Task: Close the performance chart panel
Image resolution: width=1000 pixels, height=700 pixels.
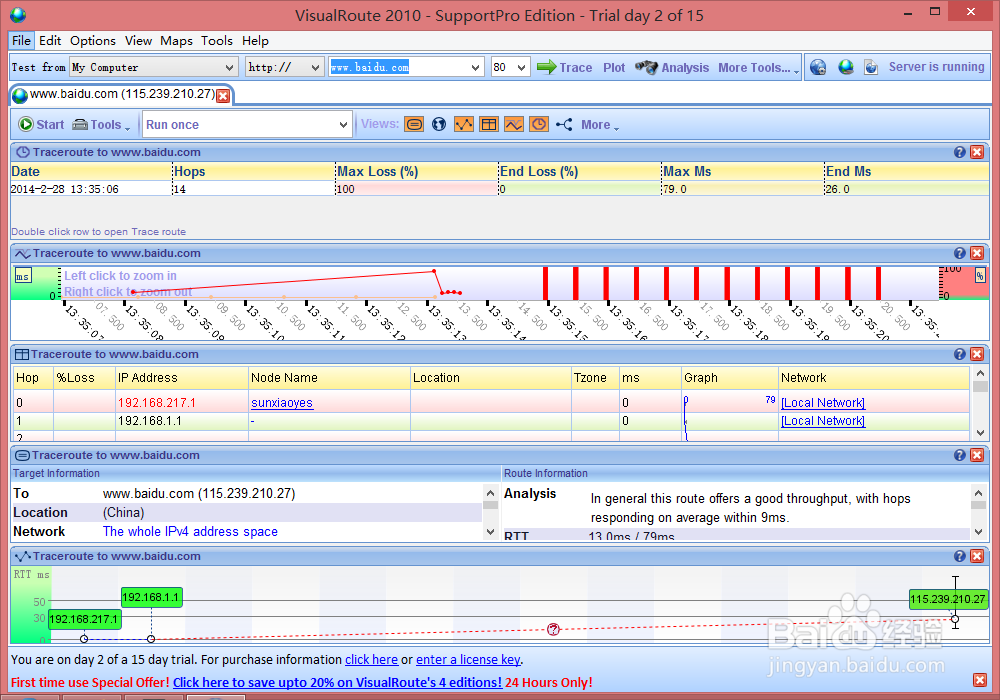Action: click(976, 253)
